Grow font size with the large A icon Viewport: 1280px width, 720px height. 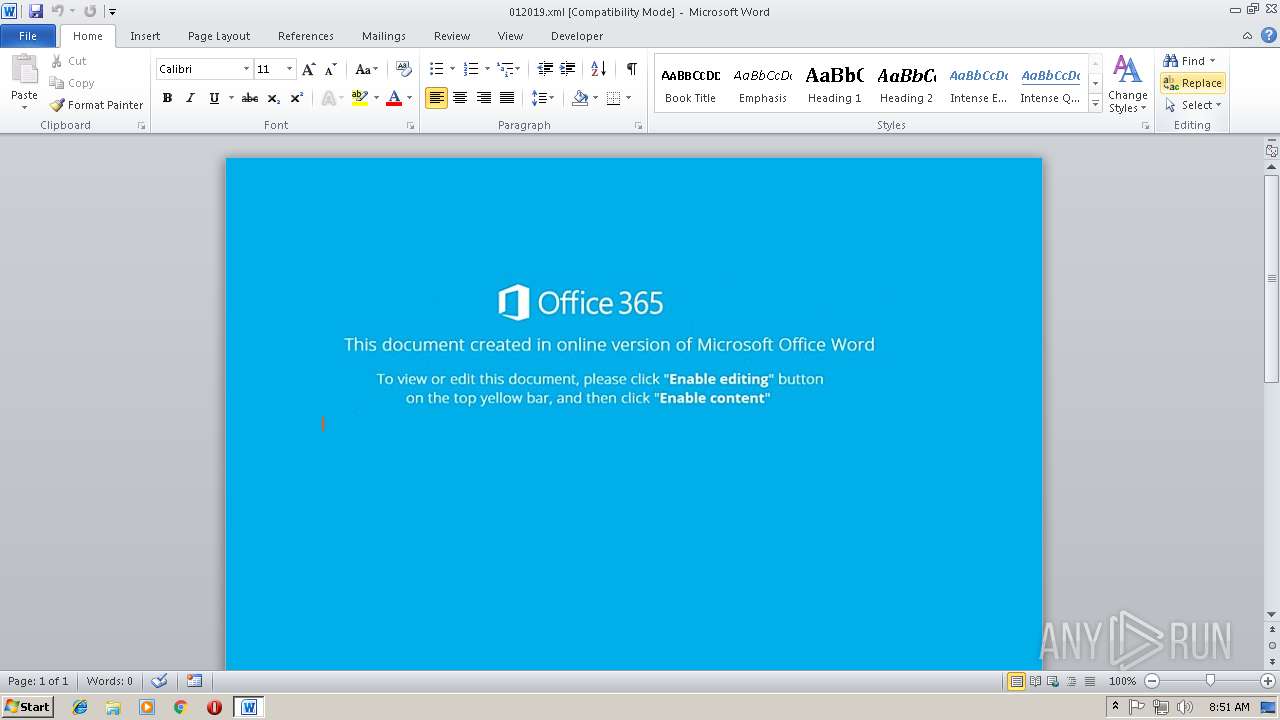(x=309, y=69)
